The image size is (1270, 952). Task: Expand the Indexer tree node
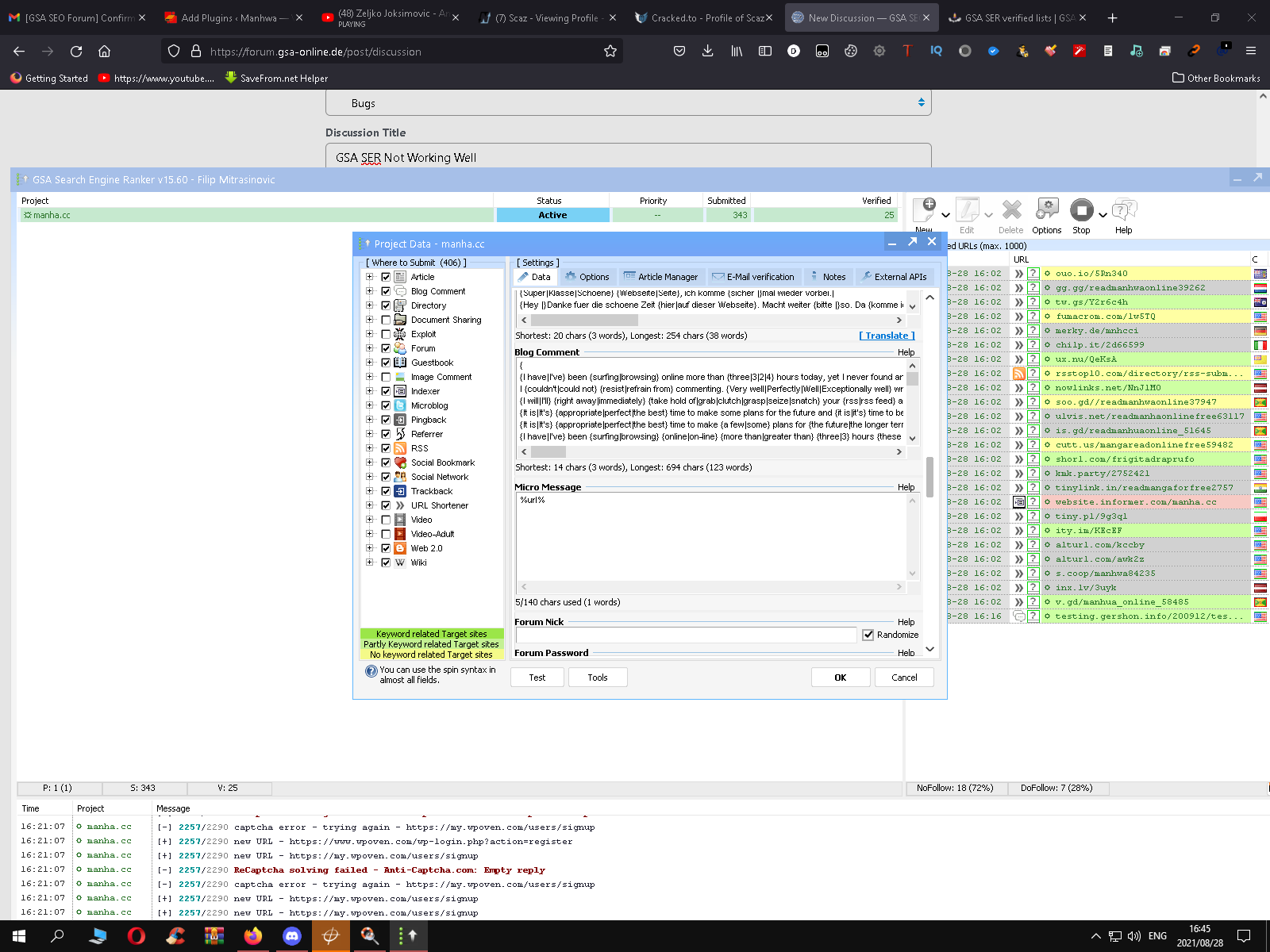click(369, 391)
